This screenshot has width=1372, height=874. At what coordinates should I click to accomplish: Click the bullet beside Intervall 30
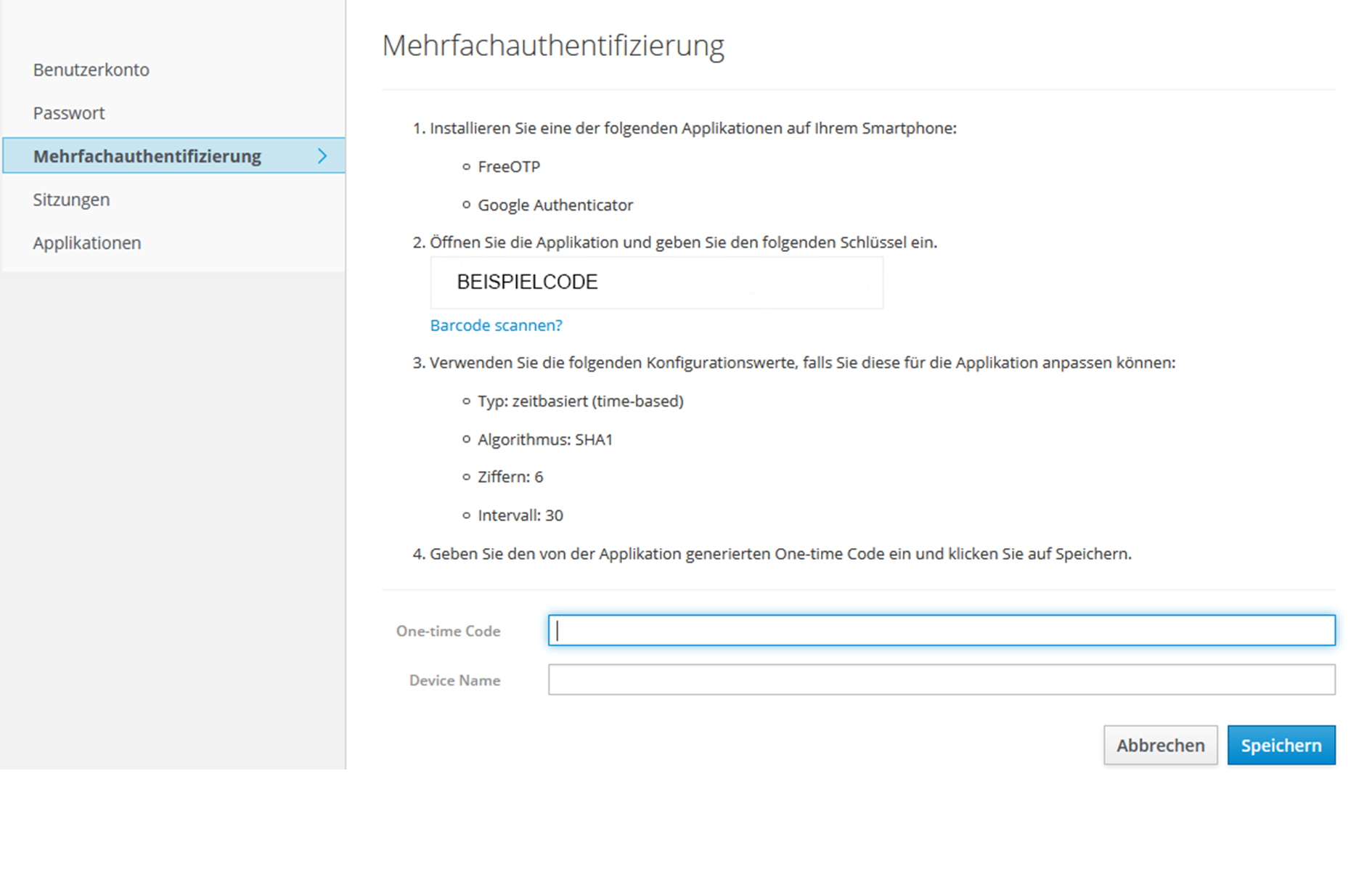click(465, 515)
